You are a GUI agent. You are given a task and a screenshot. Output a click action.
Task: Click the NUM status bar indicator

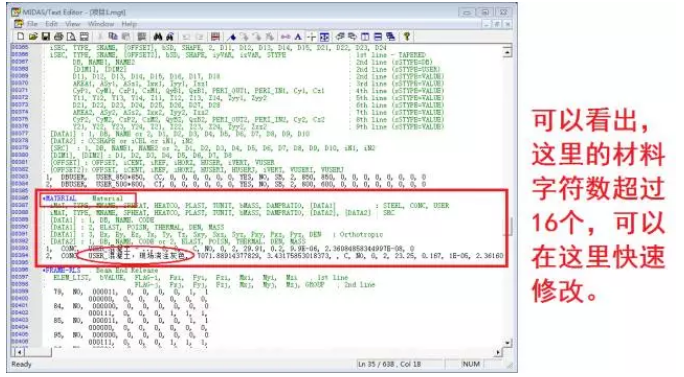471,364
